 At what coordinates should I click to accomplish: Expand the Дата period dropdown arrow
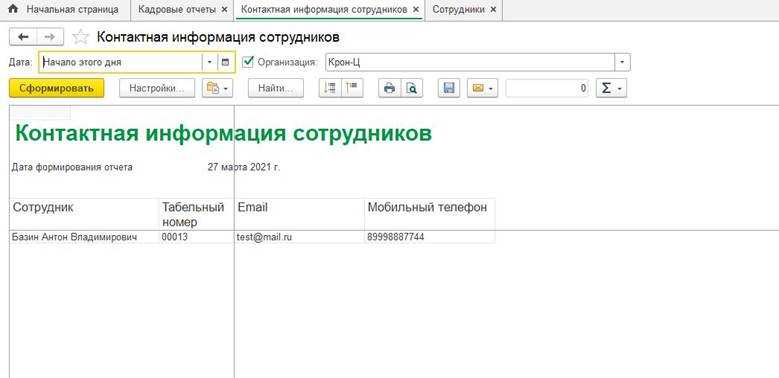pyautogui.click(x=210, y=63)
